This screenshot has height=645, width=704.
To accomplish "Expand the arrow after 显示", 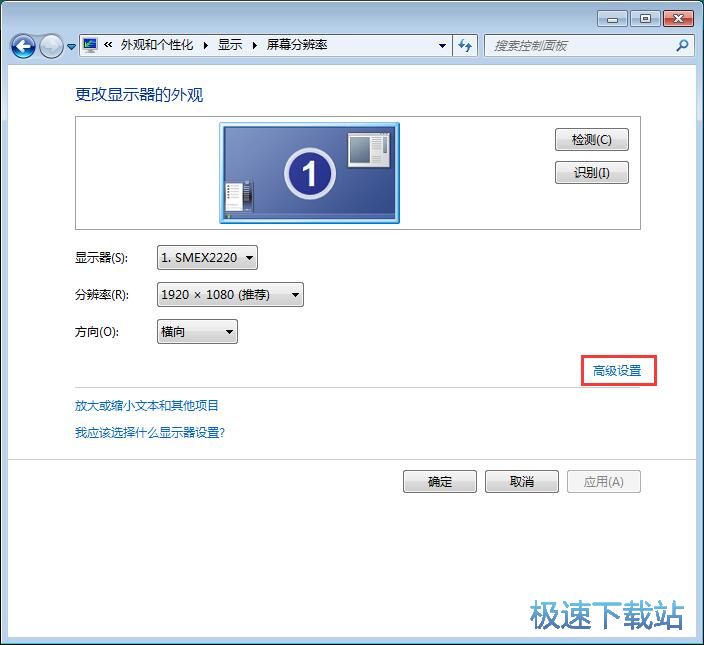I will tap(255, 45).
